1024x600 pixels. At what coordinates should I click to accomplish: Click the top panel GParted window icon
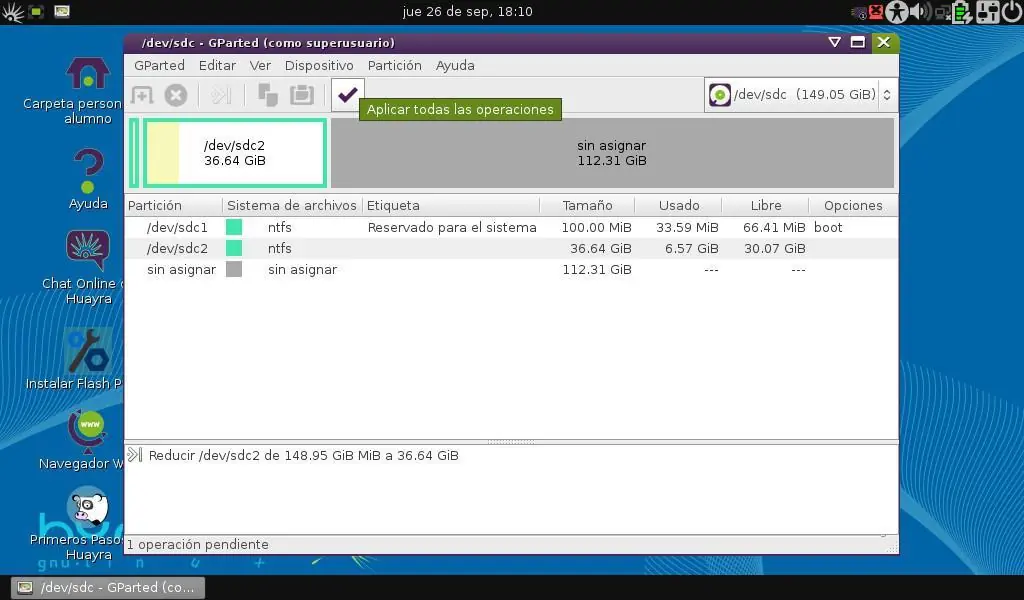point(62,12)
